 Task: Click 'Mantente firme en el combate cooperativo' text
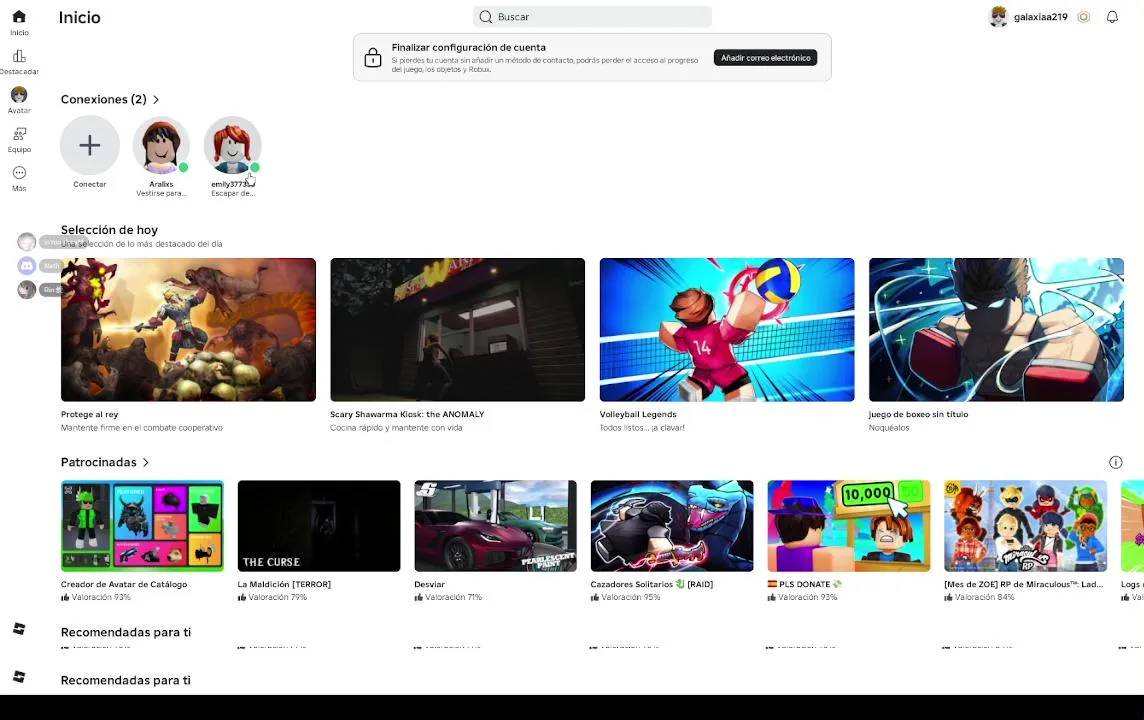(142, 428)
